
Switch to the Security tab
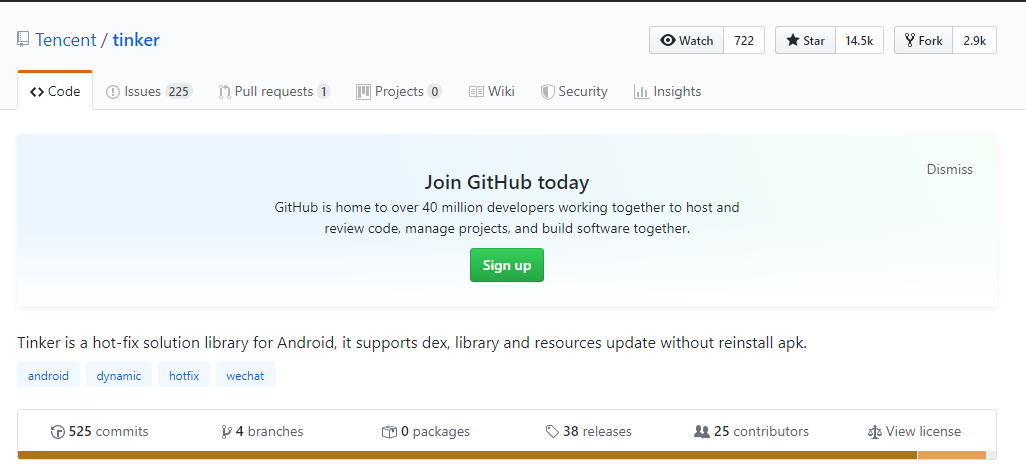click(574, 92)
